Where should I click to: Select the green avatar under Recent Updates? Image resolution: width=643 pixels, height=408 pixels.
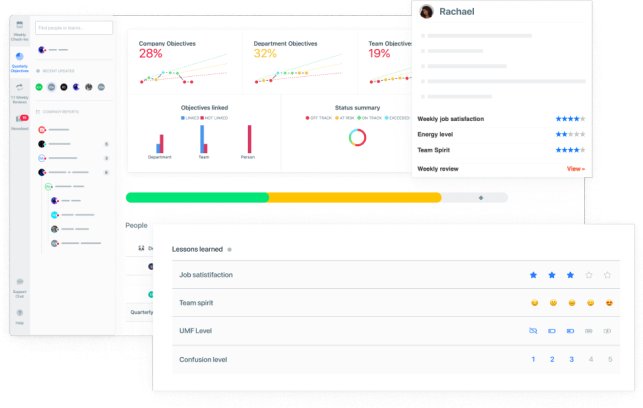[39, 87]
